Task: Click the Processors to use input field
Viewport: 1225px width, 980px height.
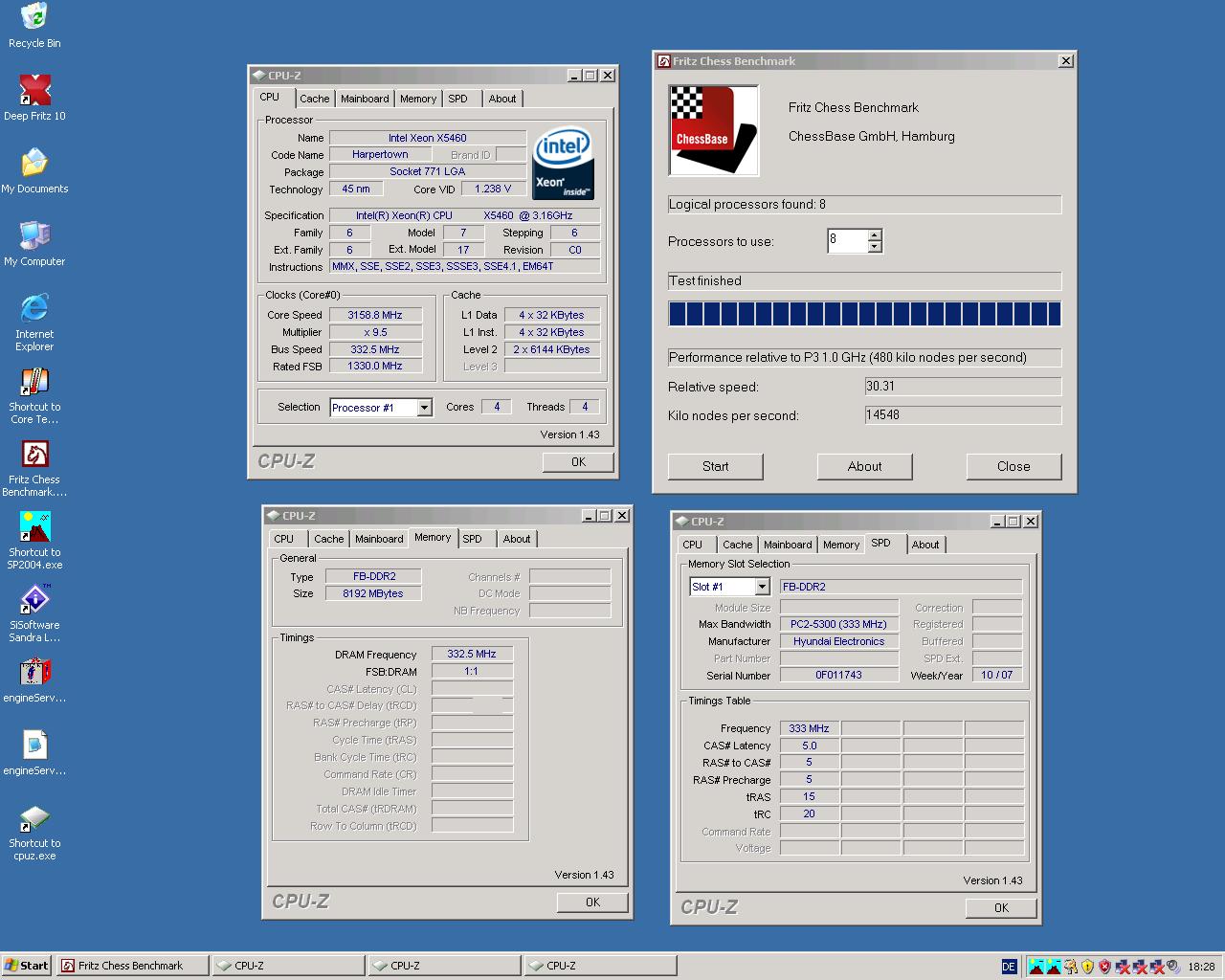Action: 848,240
